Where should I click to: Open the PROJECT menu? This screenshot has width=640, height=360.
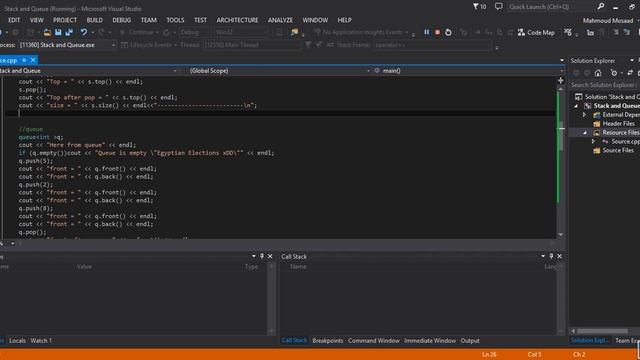[x=65, y=20]
